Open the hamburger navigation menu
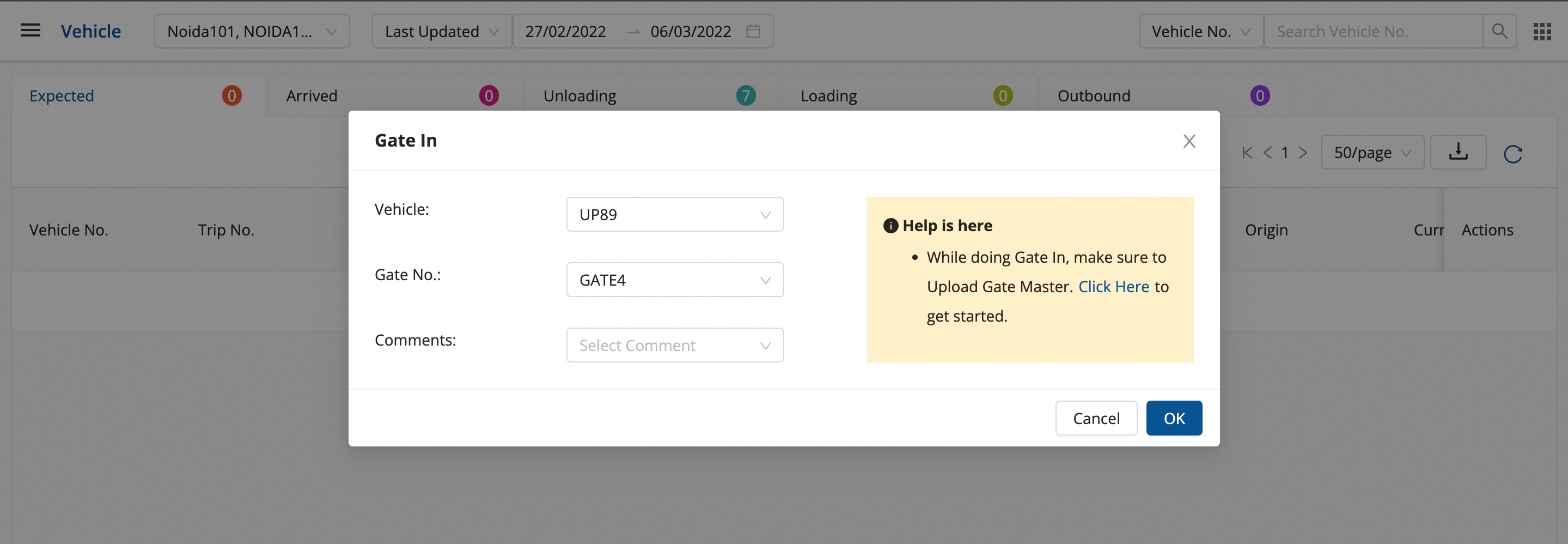 coord(30,31)
